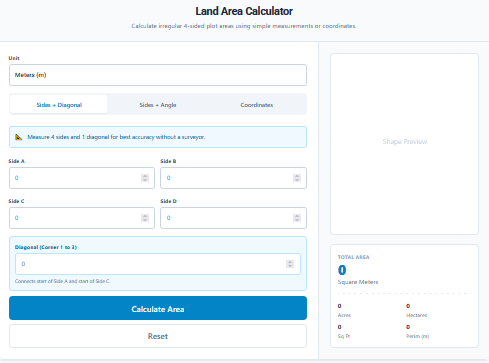Increase Side B using stepper up arrow

coord(297,176)
